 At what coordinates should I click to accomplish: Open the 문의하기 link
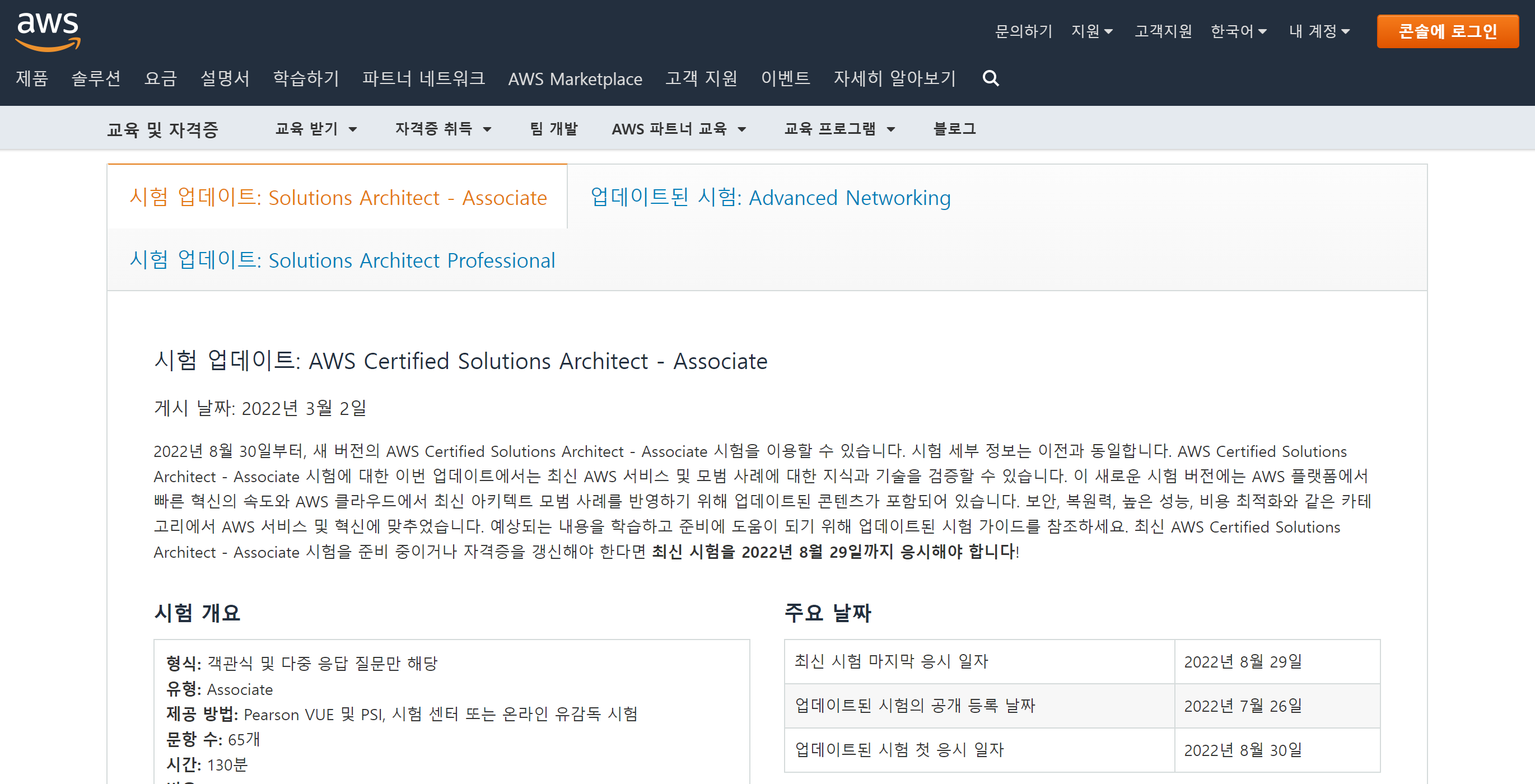pyautogui.click(x=1023, y=31)
